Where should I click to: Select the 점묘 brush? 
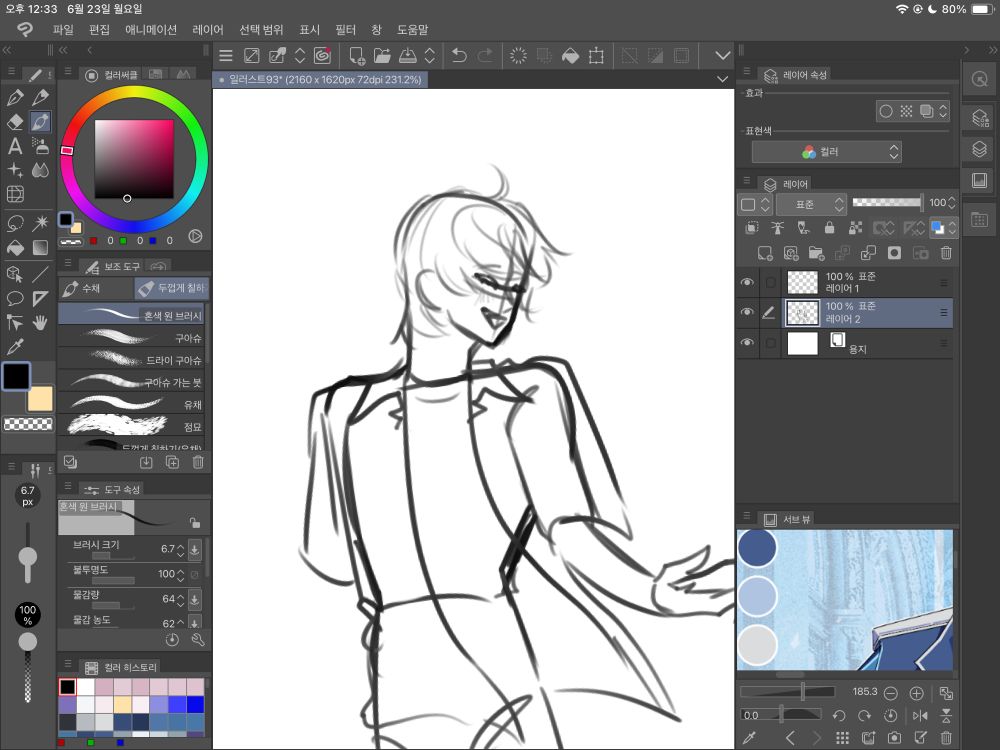click(x=131, y=426)
